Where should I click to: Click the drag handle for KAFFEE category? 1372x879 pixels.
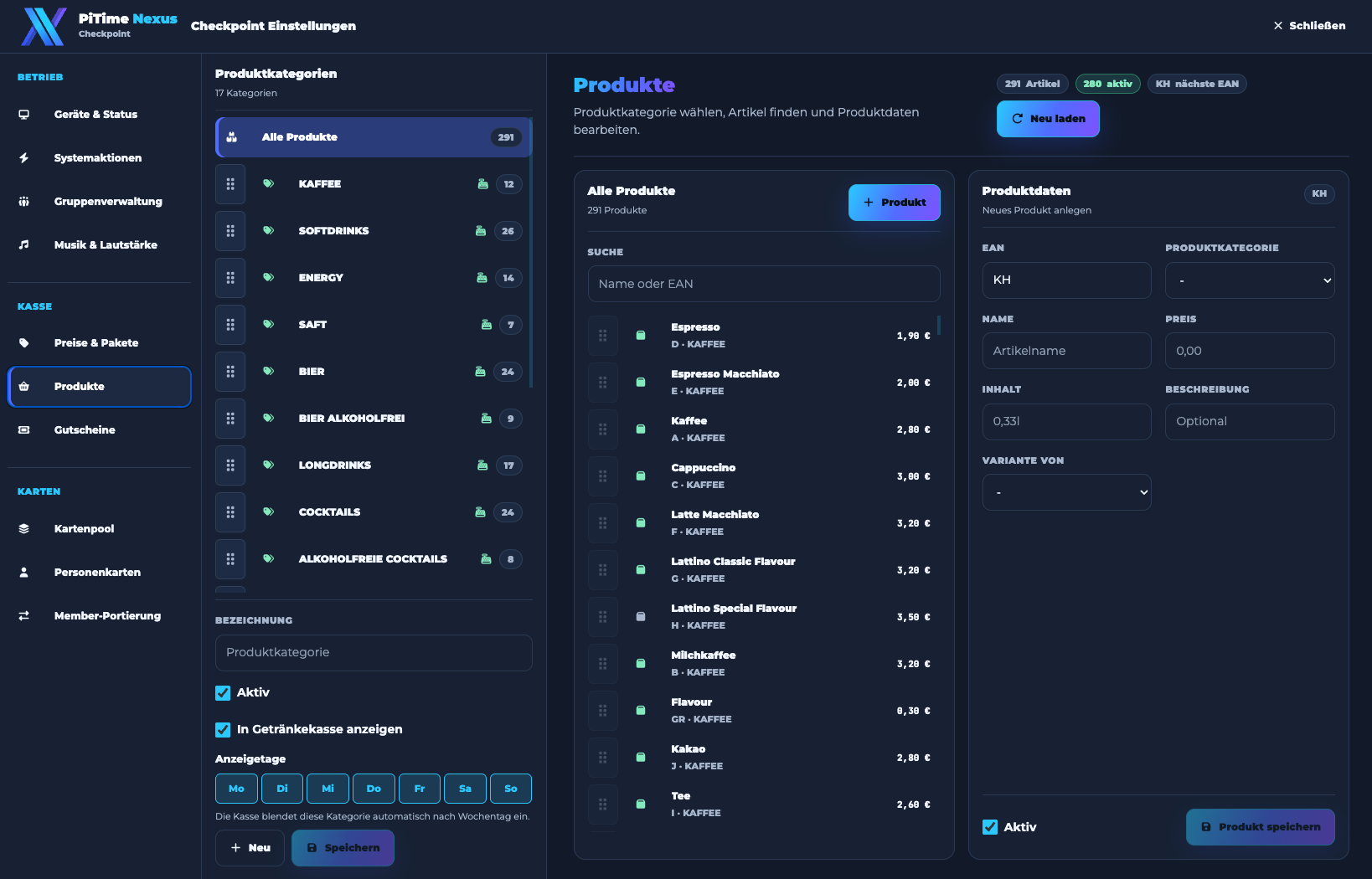pyautogui.click(x=230, y=184)
